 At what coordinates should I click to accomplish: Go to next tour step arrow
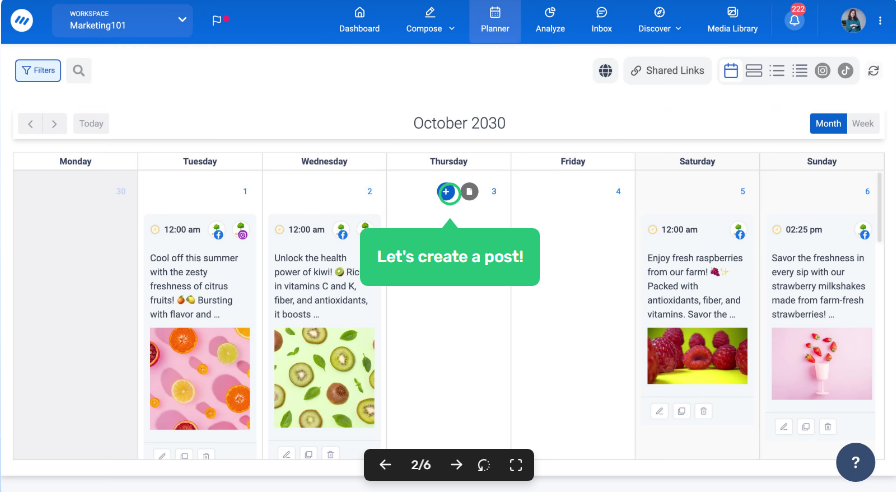(456, 465)
